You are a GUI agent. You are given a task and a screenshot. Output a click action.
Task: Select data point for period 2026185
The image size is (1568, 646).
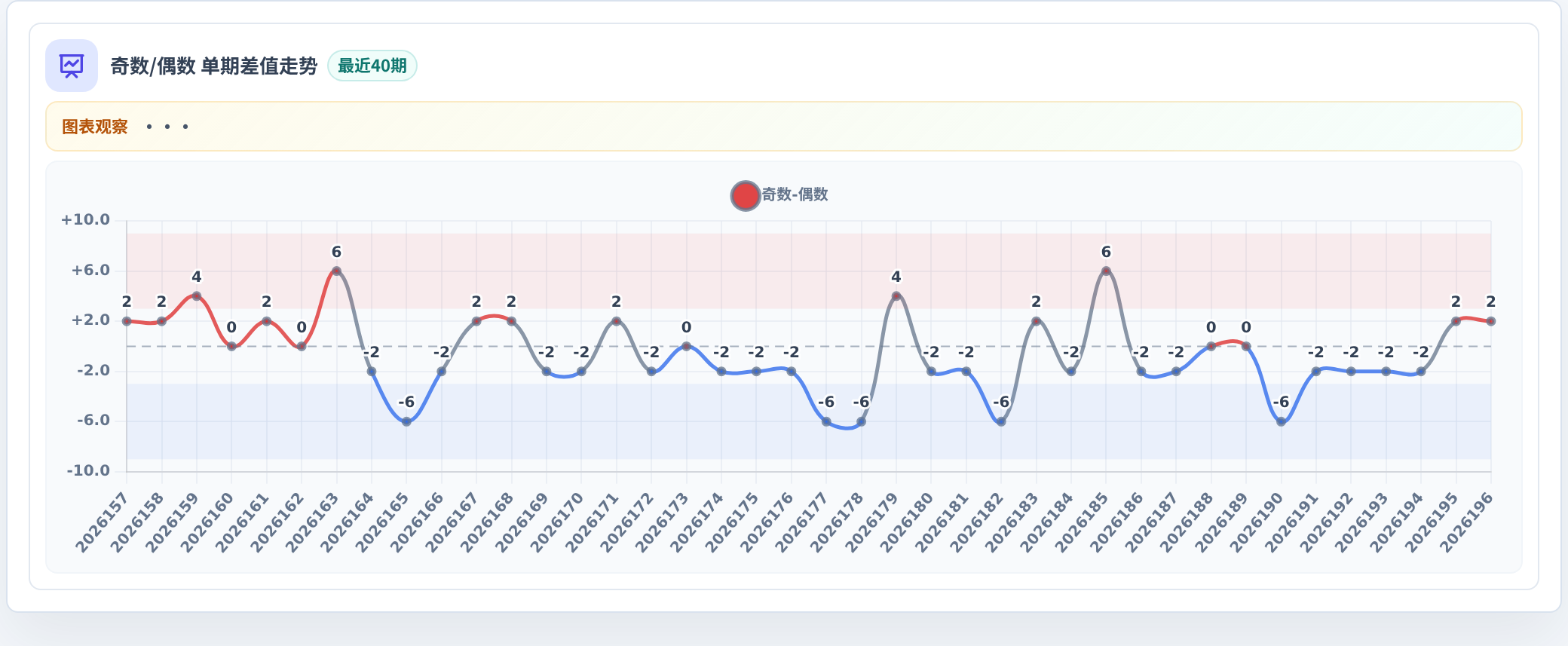1106,271
